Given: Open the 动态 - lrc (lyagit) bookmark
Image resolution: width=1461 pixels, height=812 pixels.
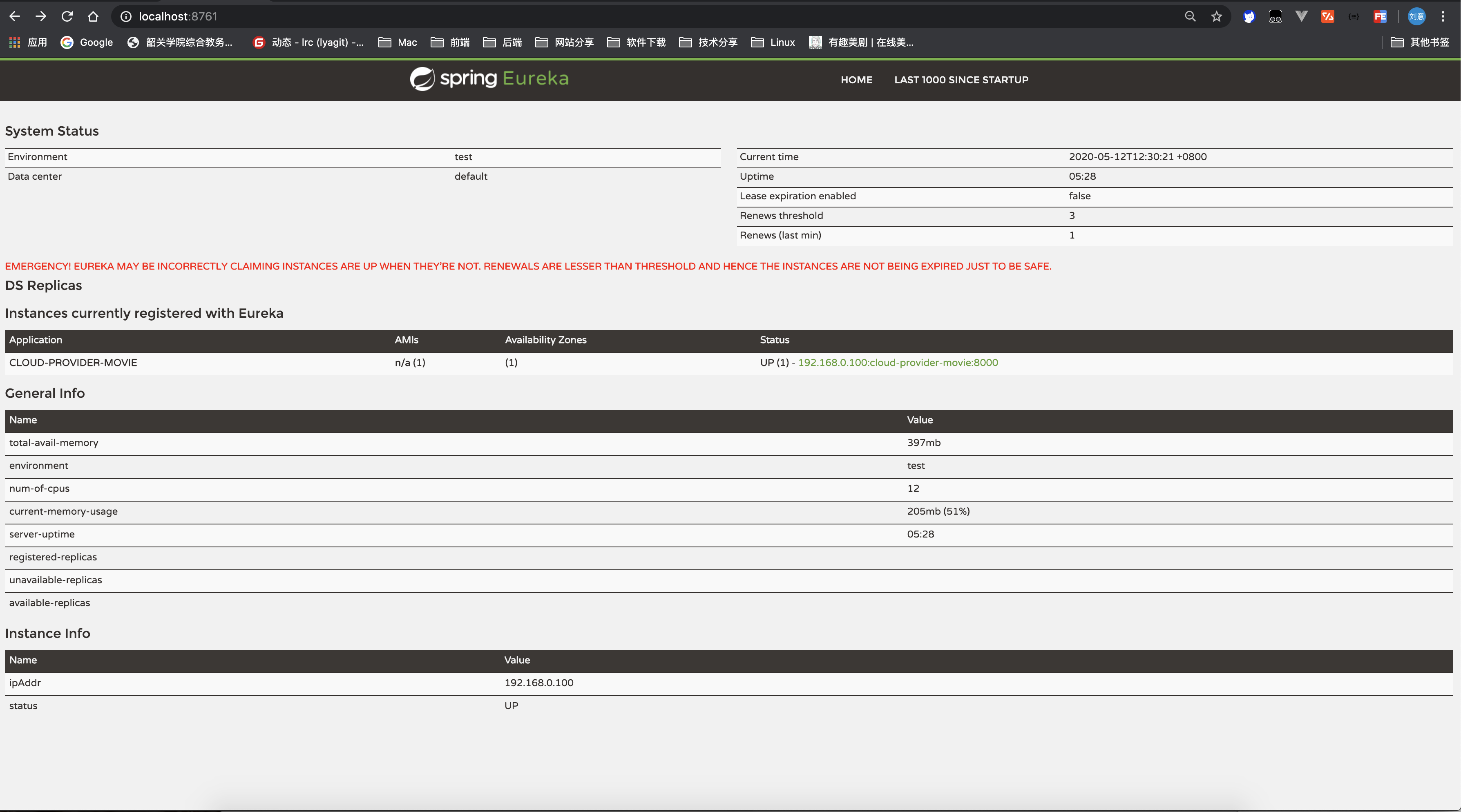Looking at the screenshot, I should pyautogui.click(x=308, y=42).
